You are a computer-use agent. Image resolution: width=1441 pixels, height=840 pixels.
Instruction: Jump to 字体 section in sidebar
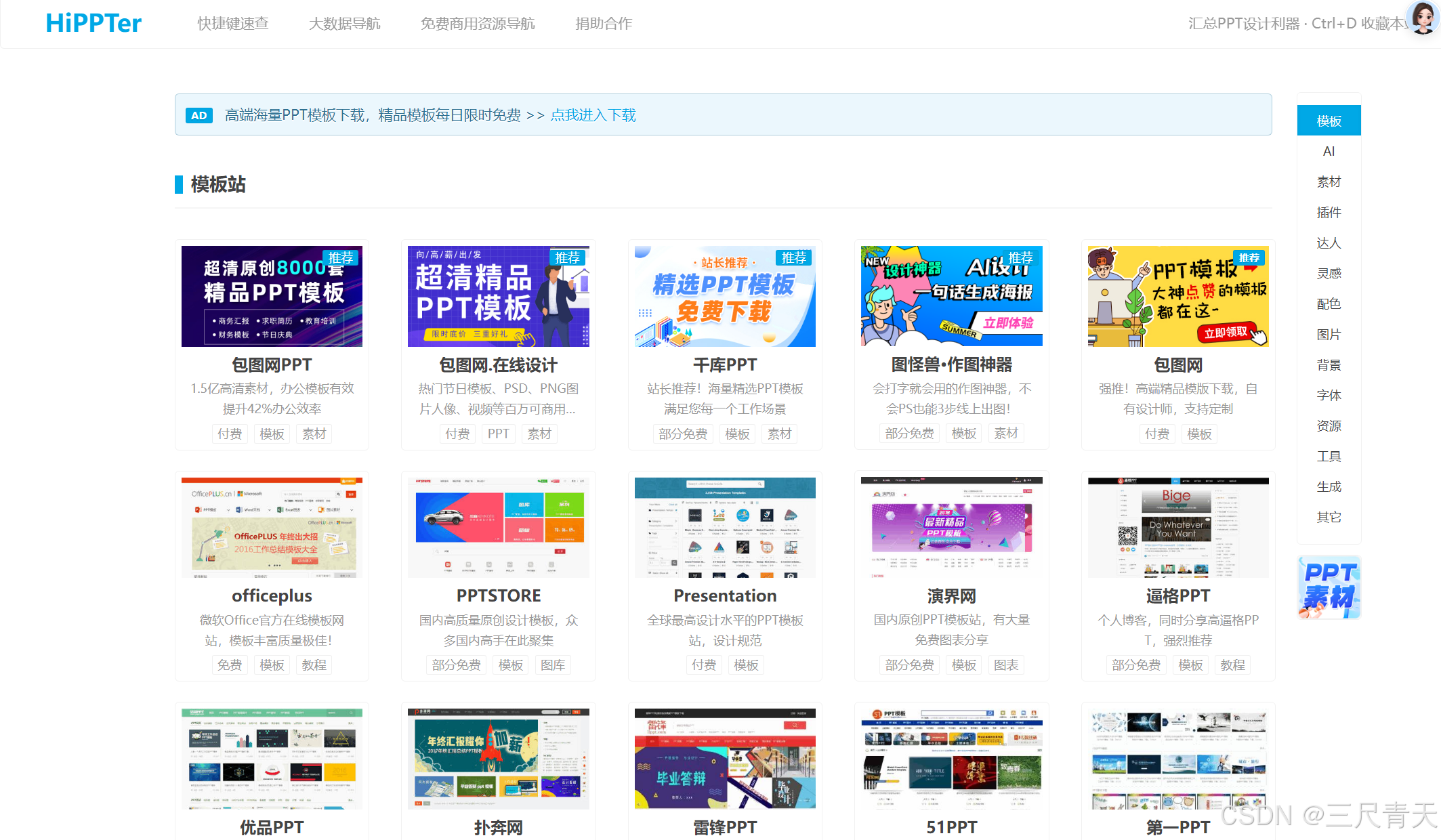(1329, 395)
